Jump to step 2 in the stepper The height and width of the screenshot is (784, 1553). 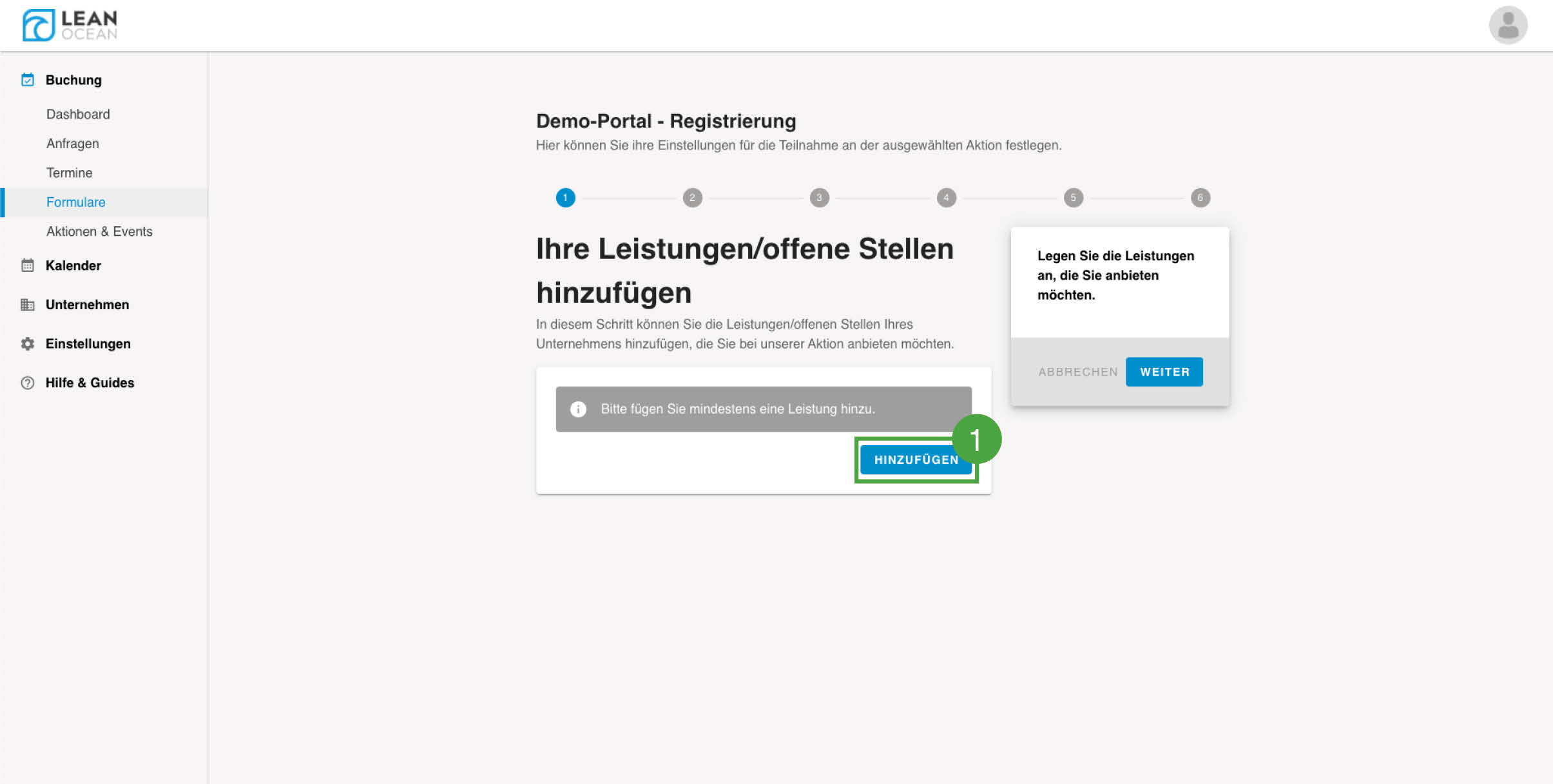692,198
